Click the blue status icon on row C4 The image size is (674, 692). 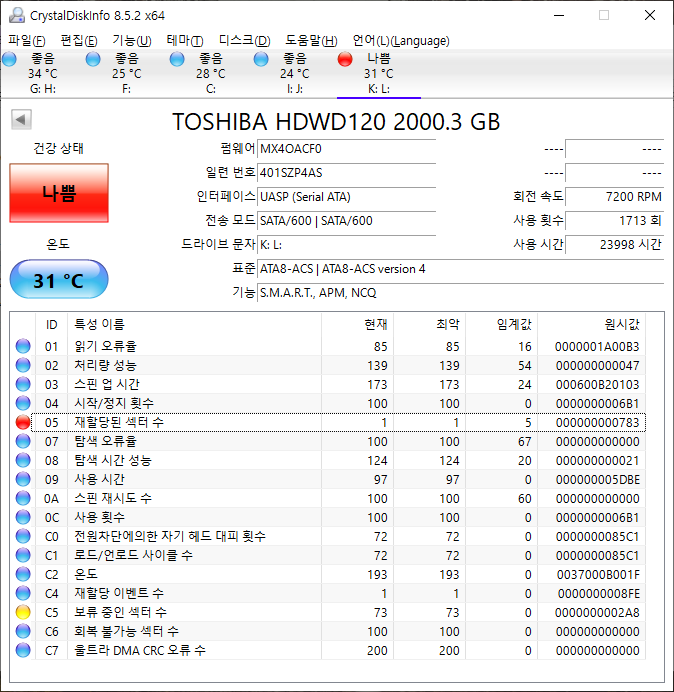click(x=23, y=593)
